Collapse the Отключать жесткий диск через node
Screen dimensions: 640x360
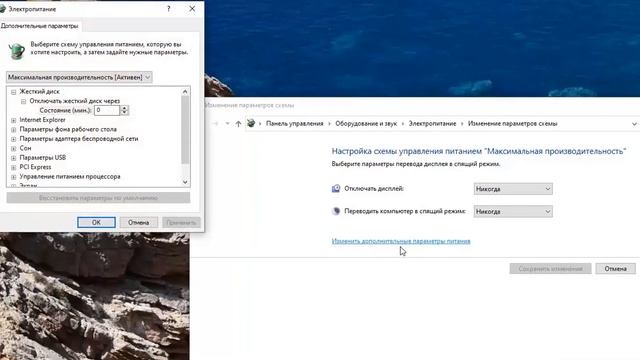(x=23, y=101)
